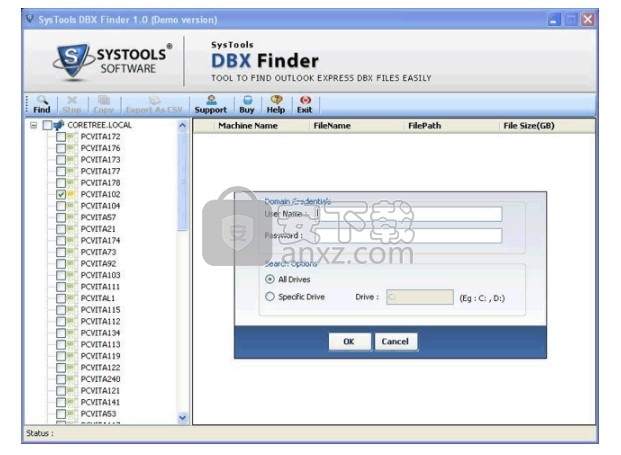This screenshot has width=621, height=455.
Task: Click the greyed Stop toolbar icon
Action: coord(72,105)
